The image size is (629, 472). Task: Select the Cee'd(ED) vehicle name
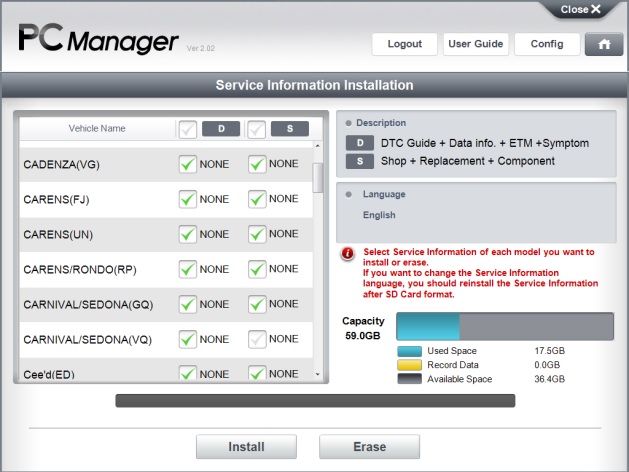pyautogui.click(x=49, y=374)
